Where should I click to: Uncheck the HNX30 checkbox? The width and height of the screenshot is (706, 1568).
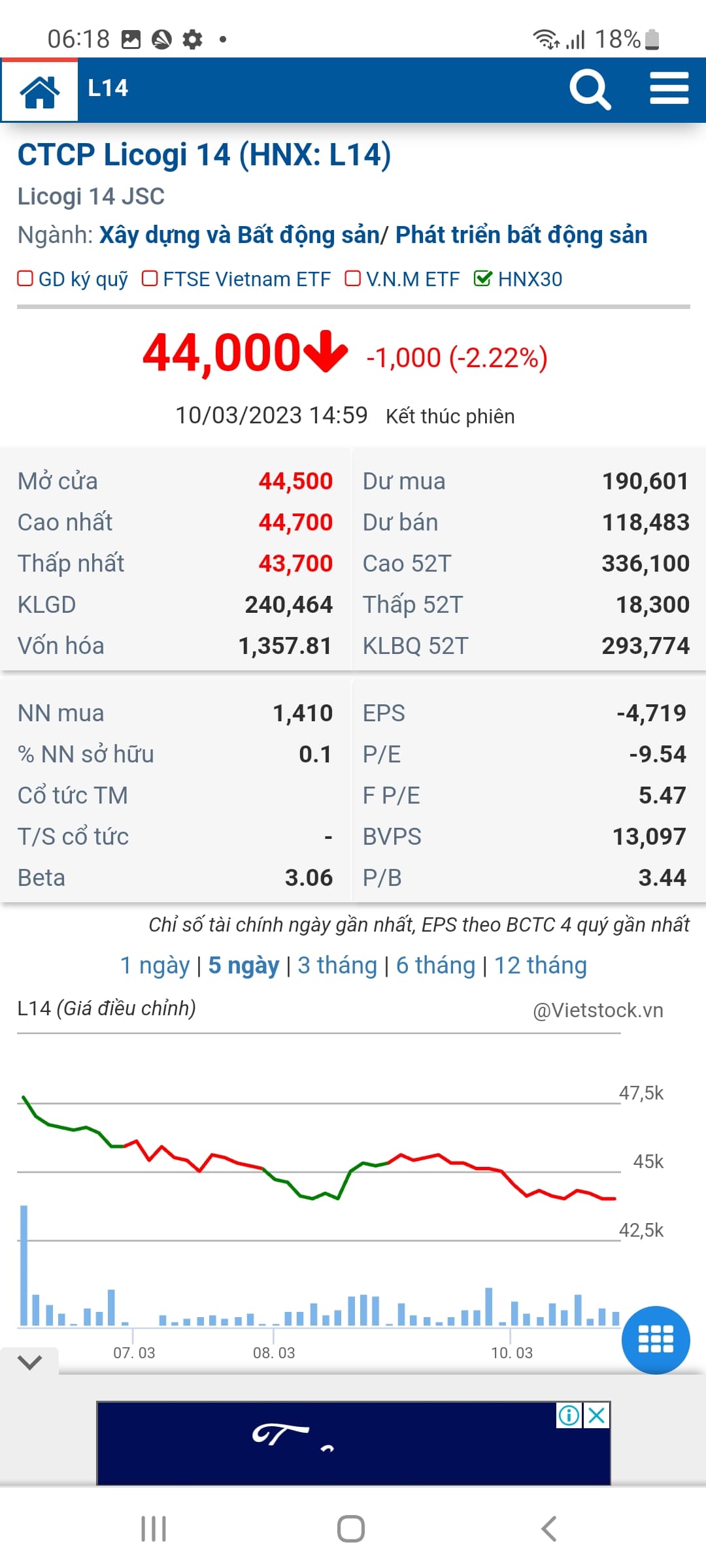click(x=482, y=279)
